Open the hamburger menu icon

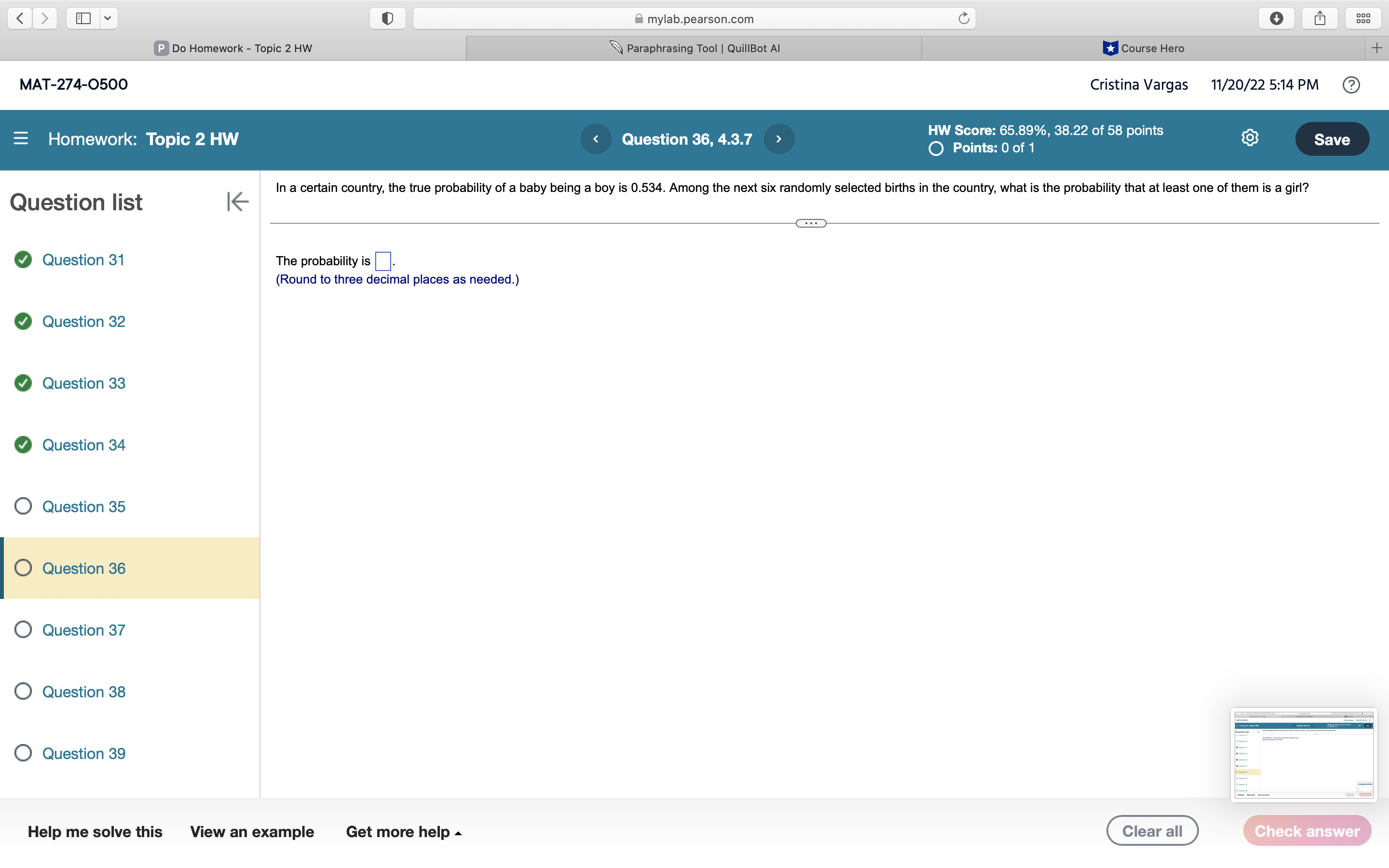tap(21, 138)
